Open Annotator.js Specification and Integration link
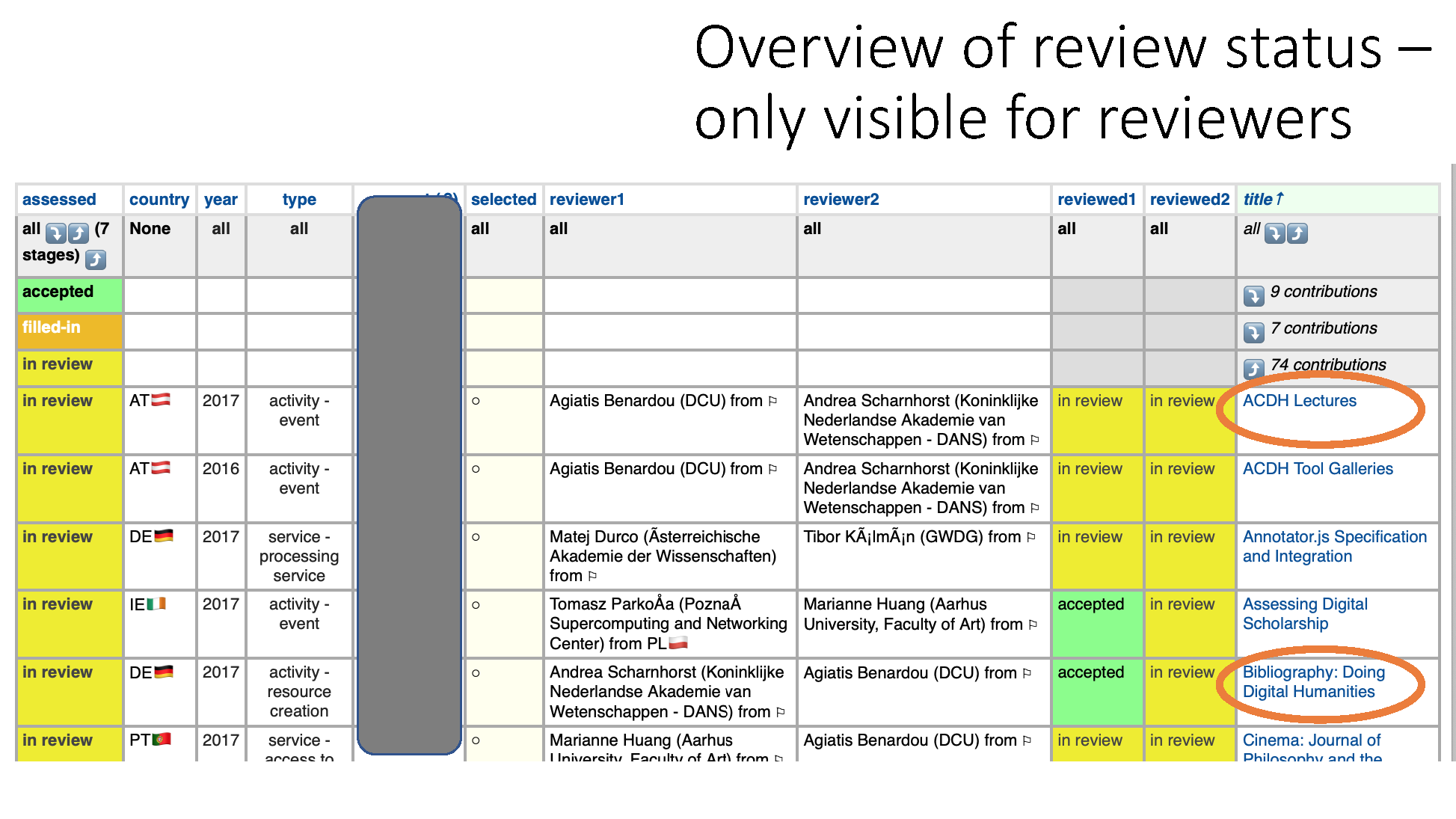 [1335, 547]
